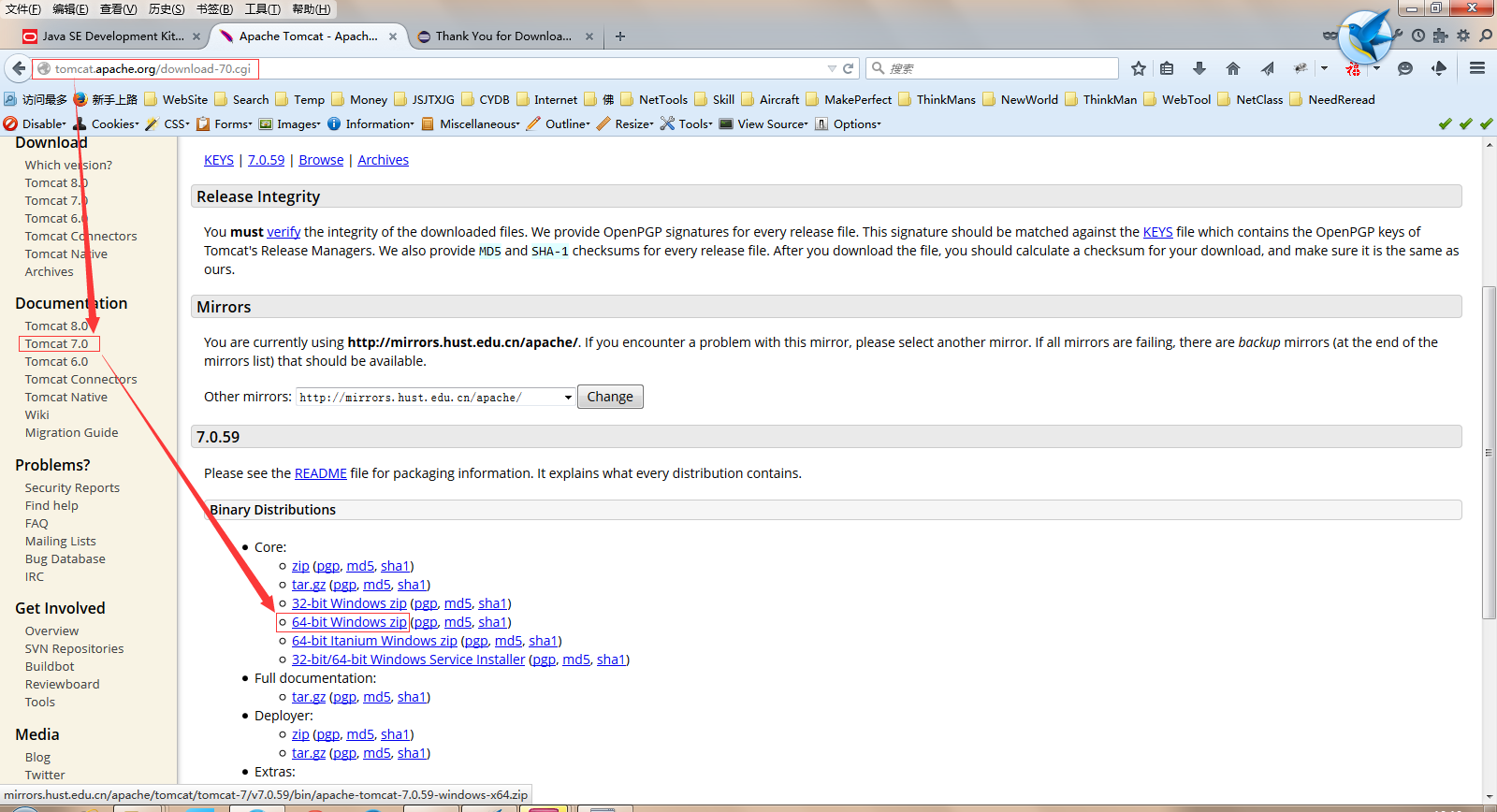Open the 访问最多 bookmark
This screenshot has width=1497, height=812.
[x=36, y=99]
